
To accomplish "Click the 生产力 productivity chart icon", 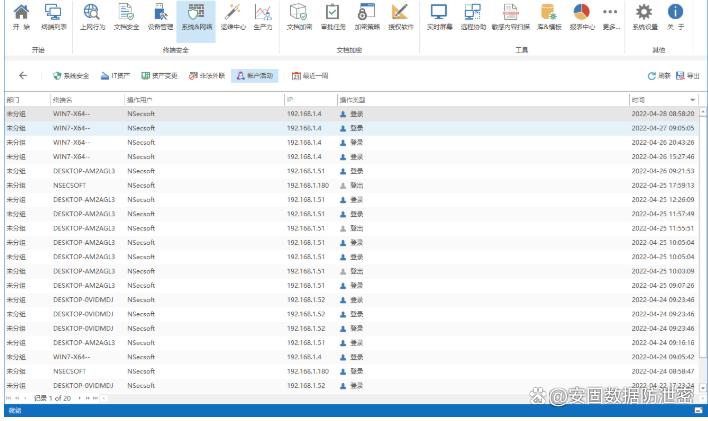I will click(x=263, y=16).
